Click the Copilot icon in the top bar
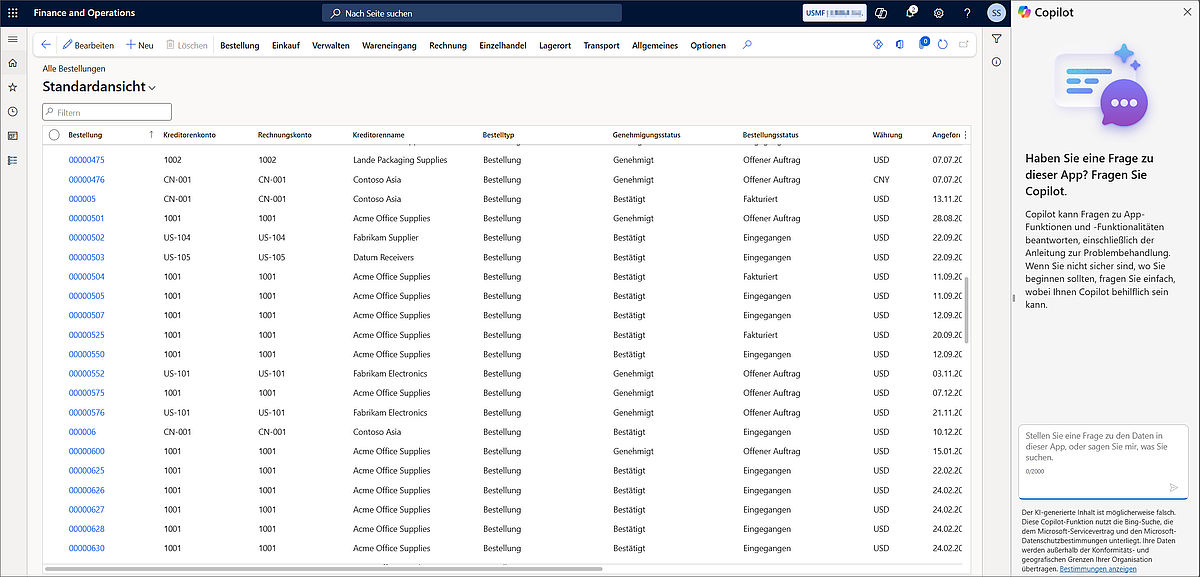 click(x=881, y=13)
